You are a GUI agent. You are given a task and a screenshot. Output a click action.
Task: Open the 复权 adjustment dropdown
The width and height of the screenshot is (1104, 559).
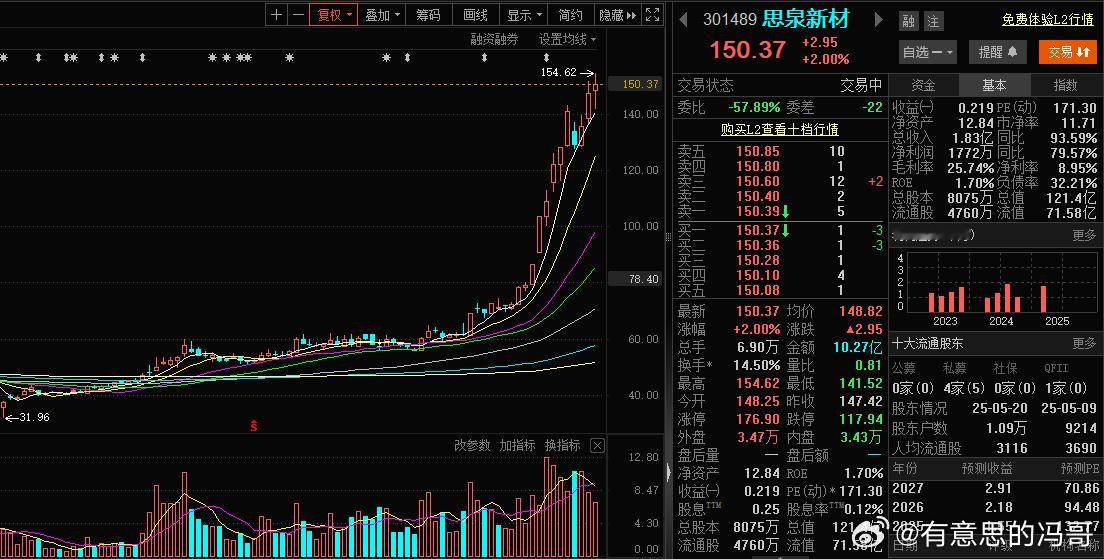tap(333, 15)
